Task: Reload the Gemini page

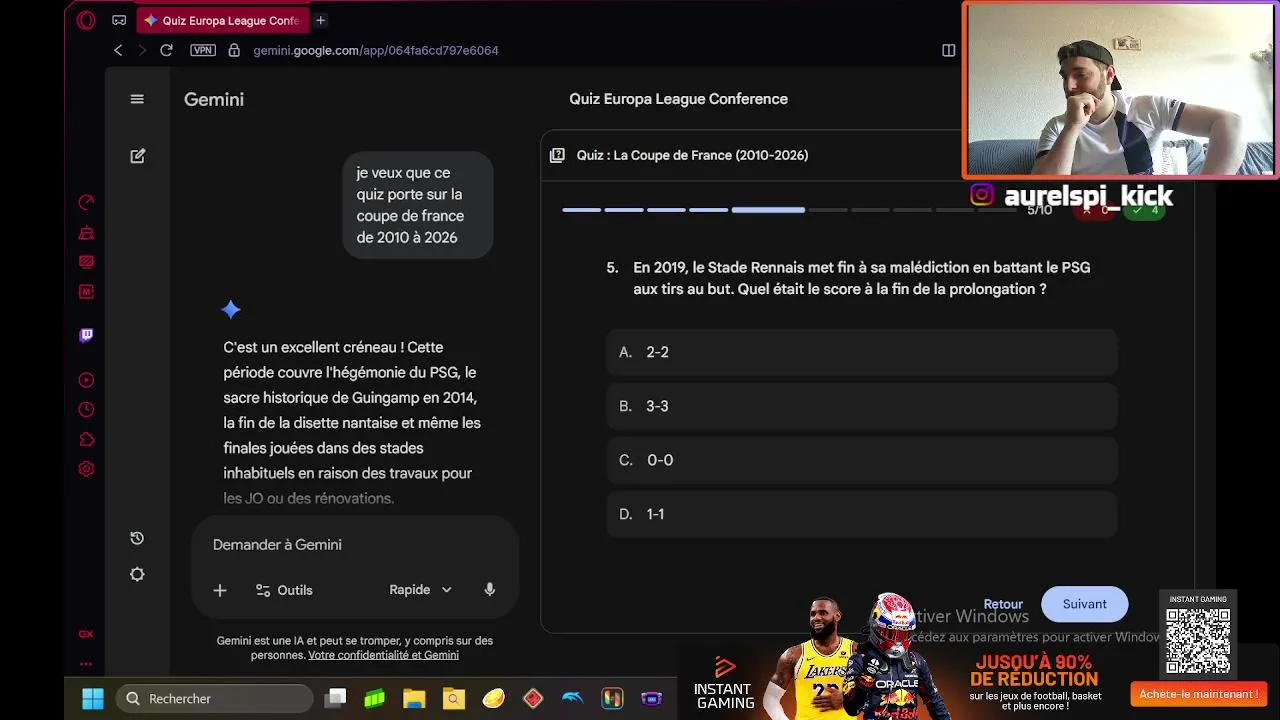Action: tap(166, 50)
